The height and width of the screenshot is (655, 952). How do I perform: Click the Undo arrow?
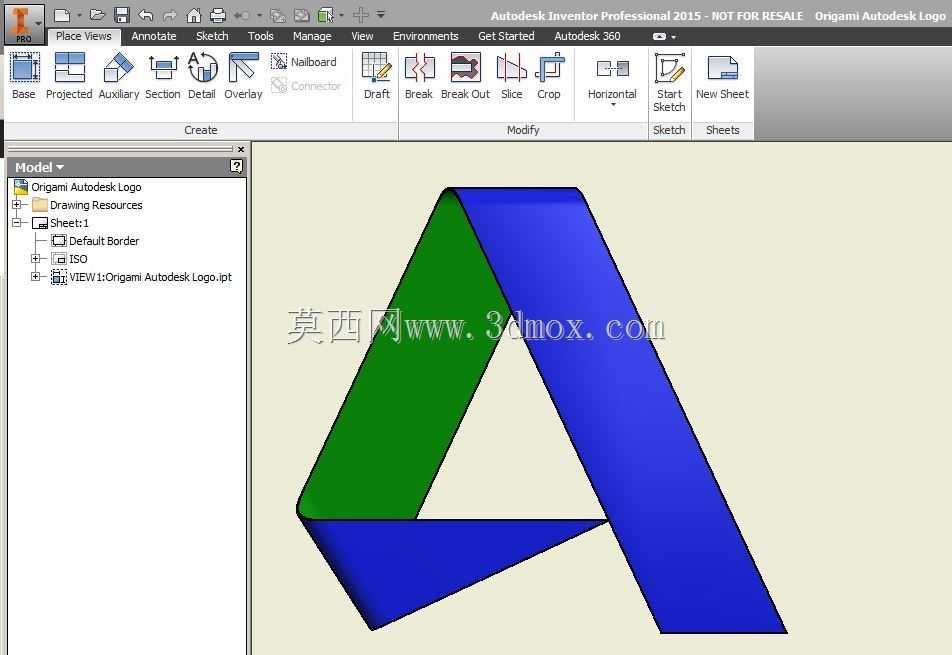[146, 15]
